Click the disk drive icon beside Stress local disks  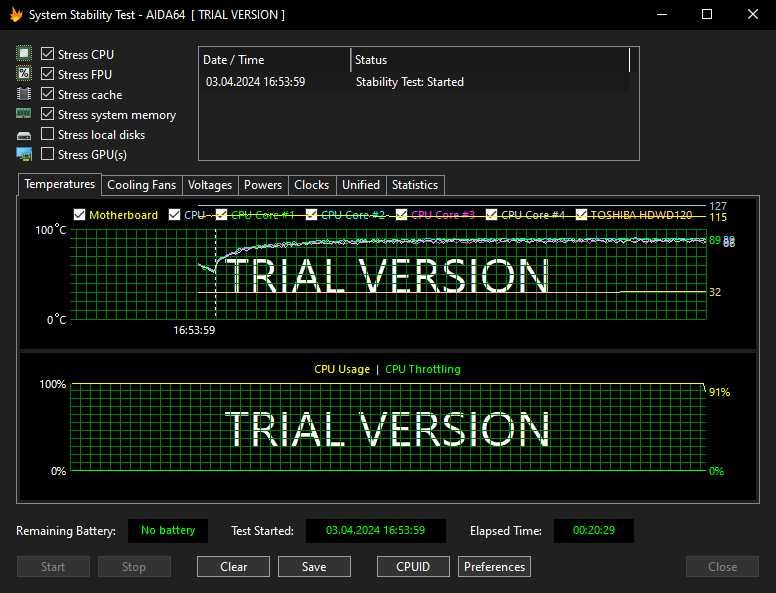coord(24,135)
